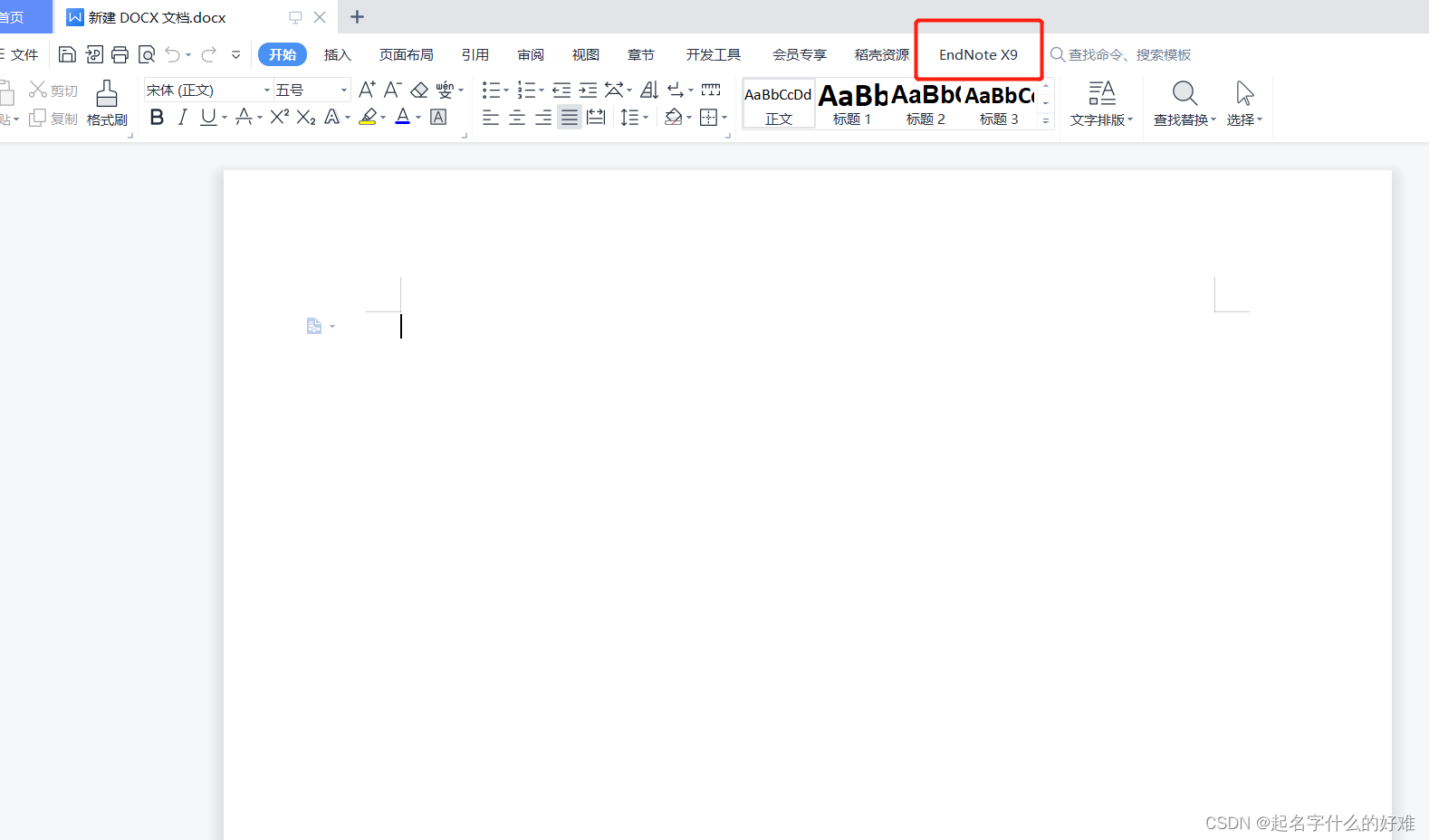The width and height of the screenshot is (1429, 840).
Task: Click the Distributed alignment icon
Action: (x=596, y=117)
